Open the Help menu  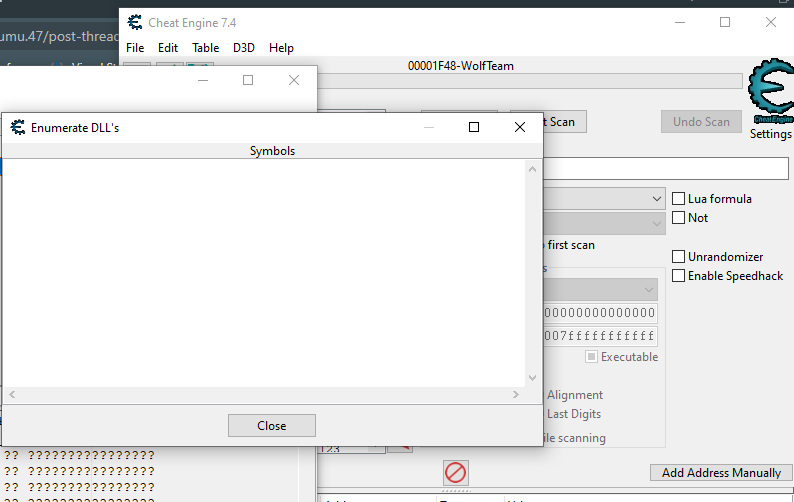pyautogui.click(x=281, y=48)
